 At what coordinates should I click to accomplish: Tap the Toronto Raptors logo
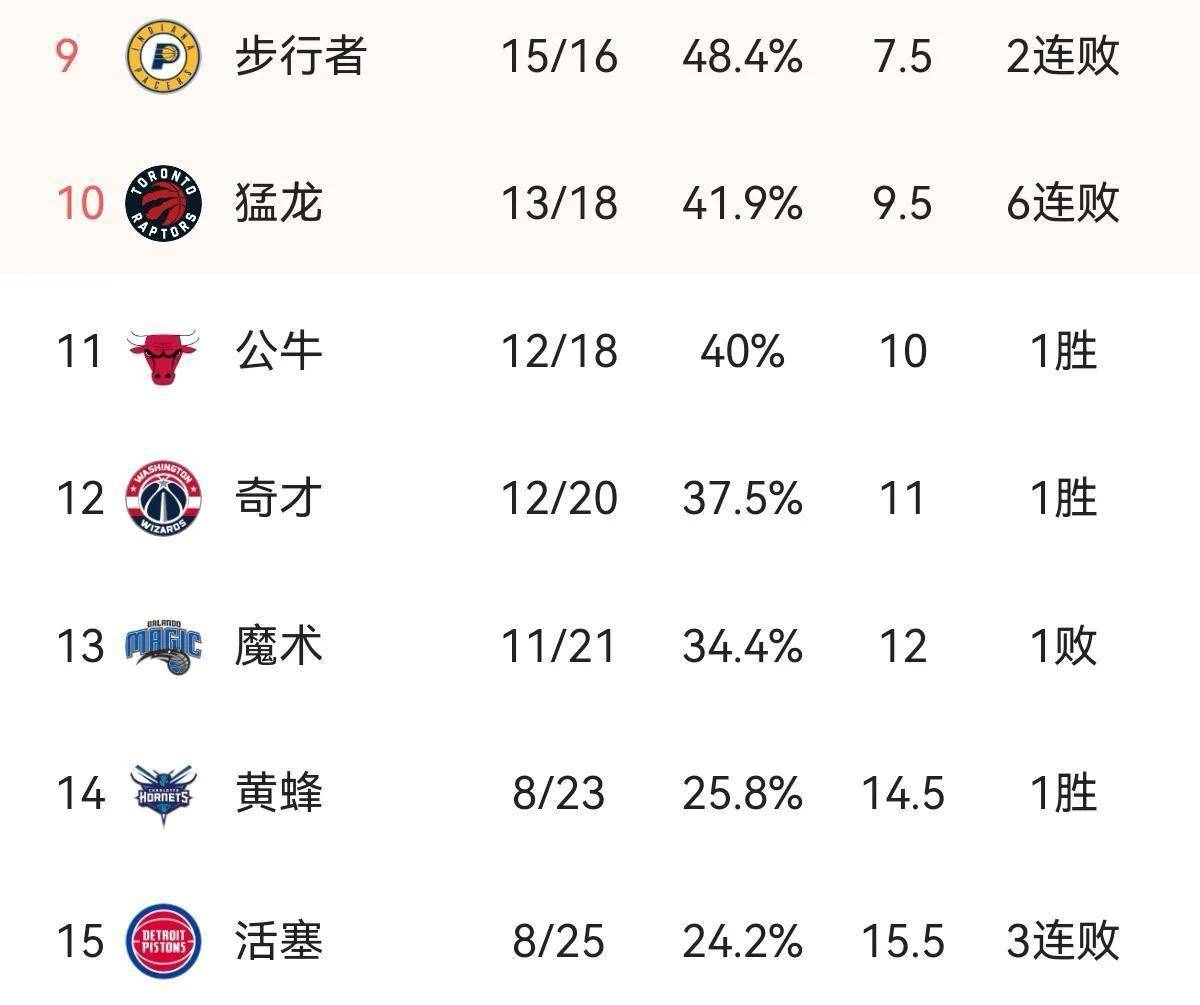(163, 204)
